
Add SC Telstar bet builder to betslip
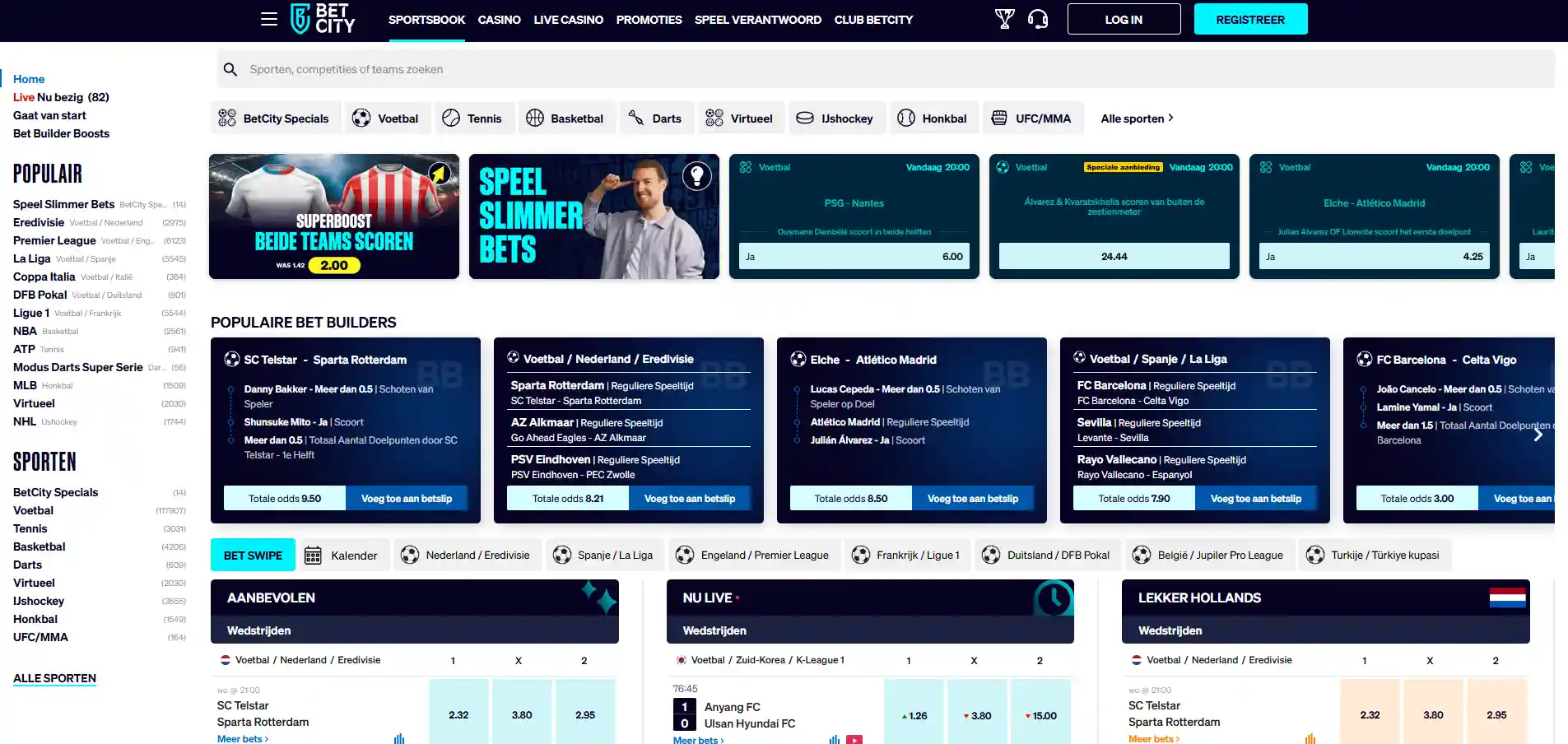[407, 498]
